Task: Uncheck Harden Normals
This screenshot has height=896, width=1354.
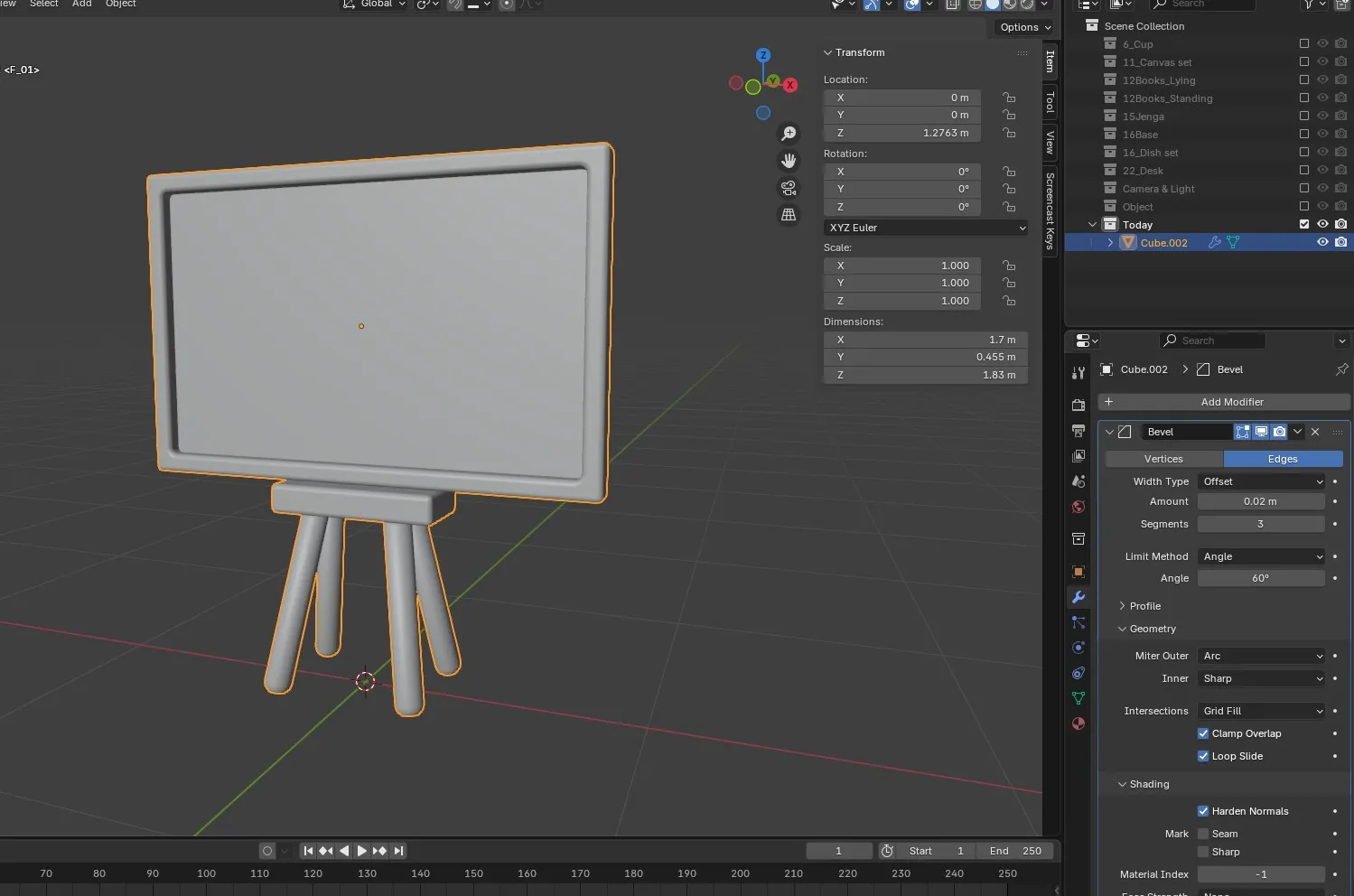Action: pos(1203,811)
